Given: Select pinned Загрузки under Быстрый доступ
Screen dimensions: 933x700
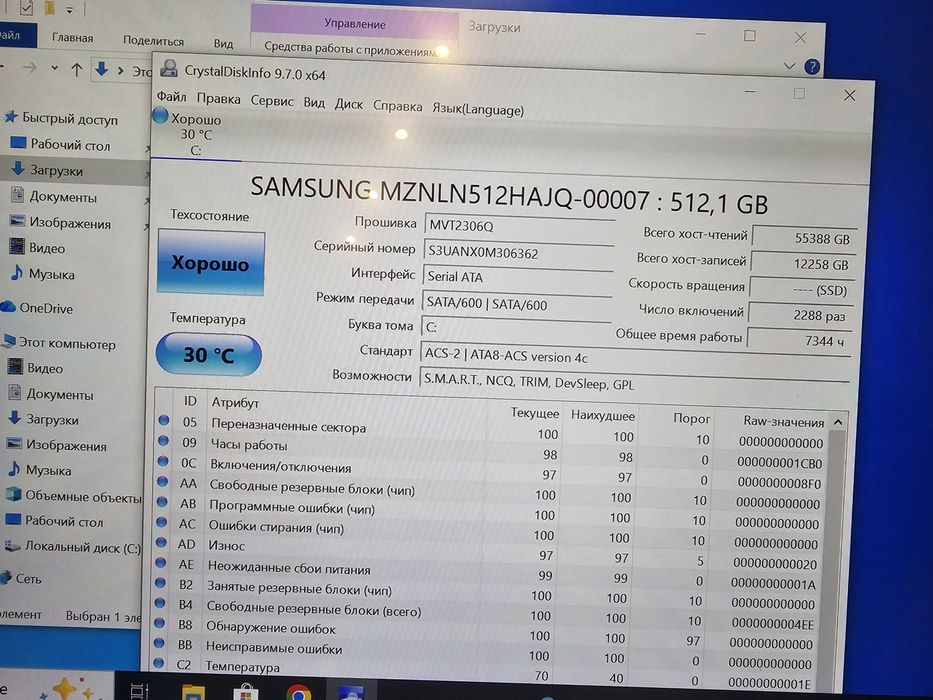Looking at the screenshot, I should (56, 171).
